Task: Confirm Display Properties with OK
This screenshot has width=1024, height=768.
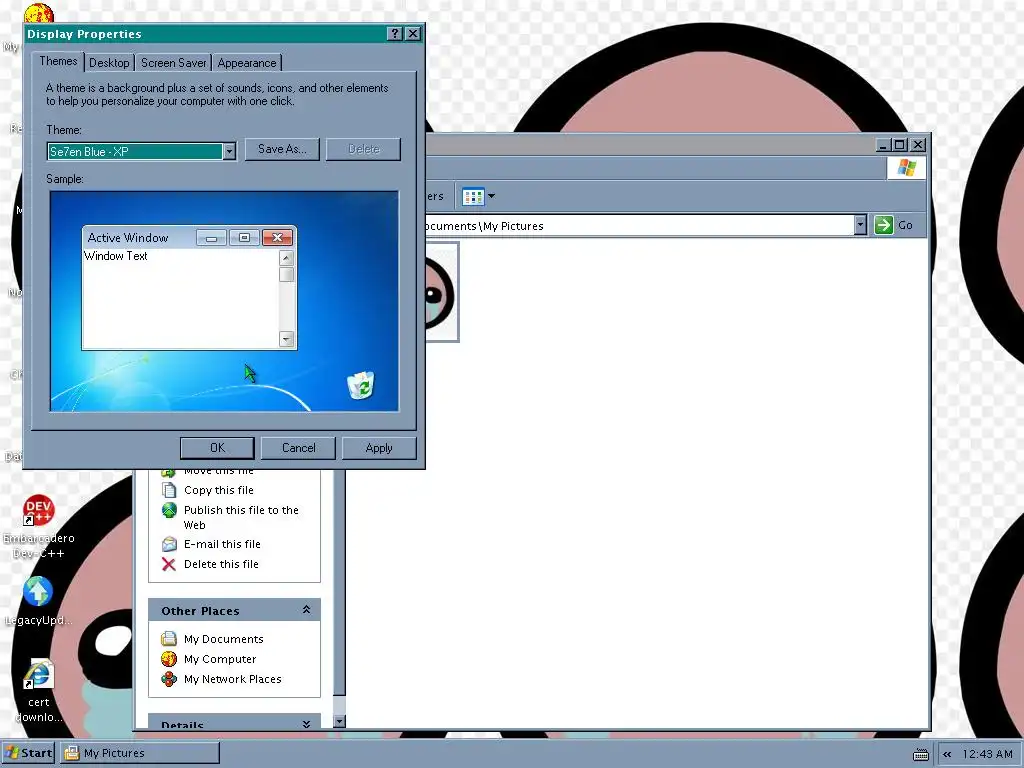Action: click(x=217, y=448)
